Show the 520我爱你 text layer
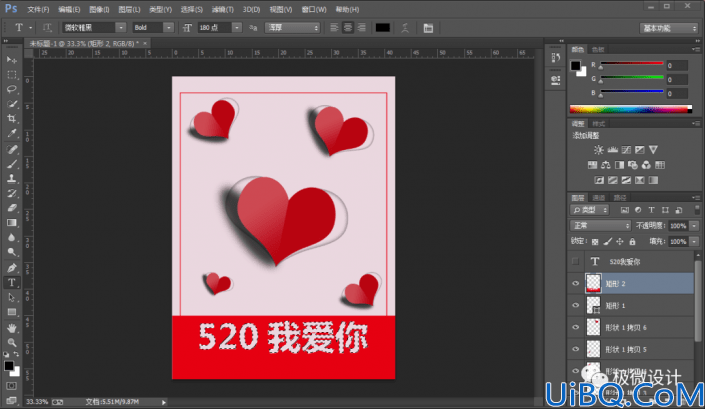 [576, 262]
